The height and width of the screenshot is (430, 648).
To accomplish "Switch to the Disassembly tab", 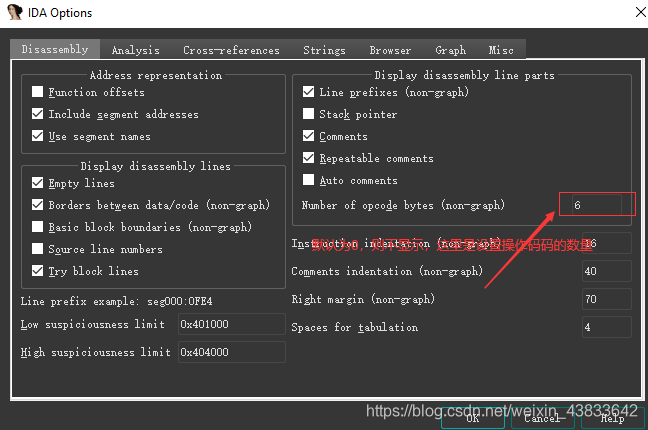I will coord(55,49).
